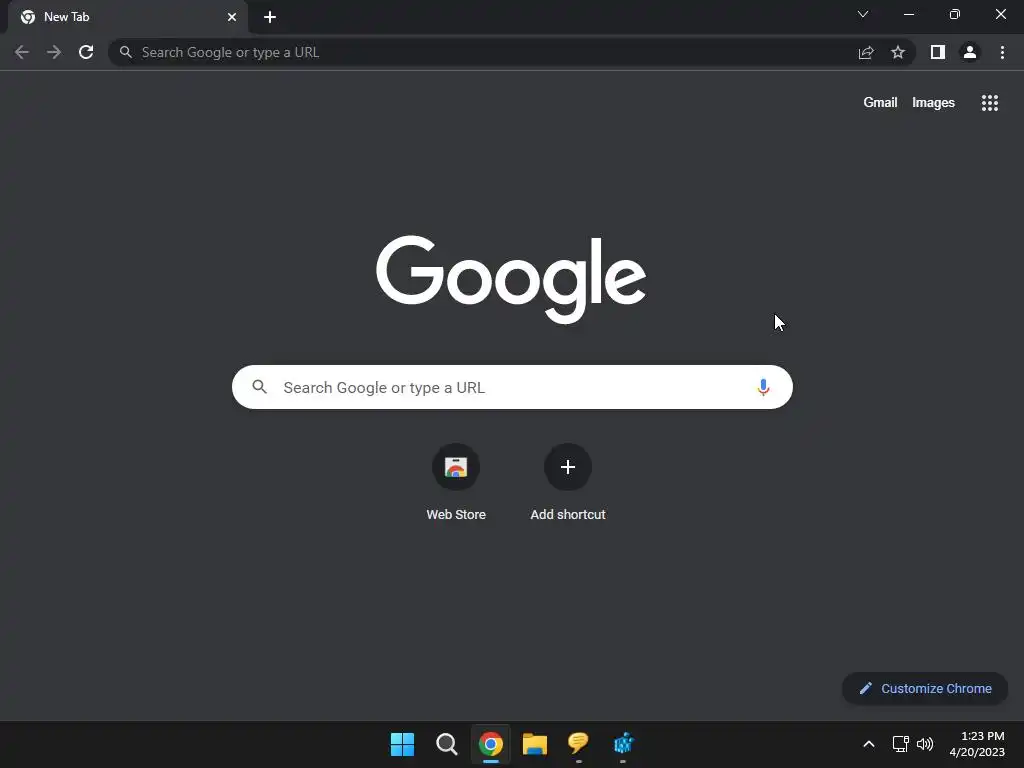Image resolution: width=1024 pixels, height=768 pixels.
Task: Open the blue cube taskbar app
Action: pos(623,743)
